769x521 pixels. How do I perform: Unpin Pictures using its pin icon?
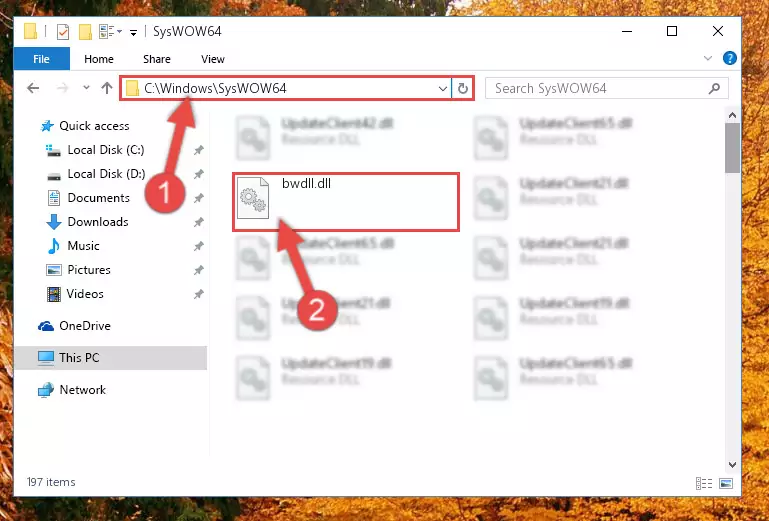pyautogui.click(x=199, y=270)
